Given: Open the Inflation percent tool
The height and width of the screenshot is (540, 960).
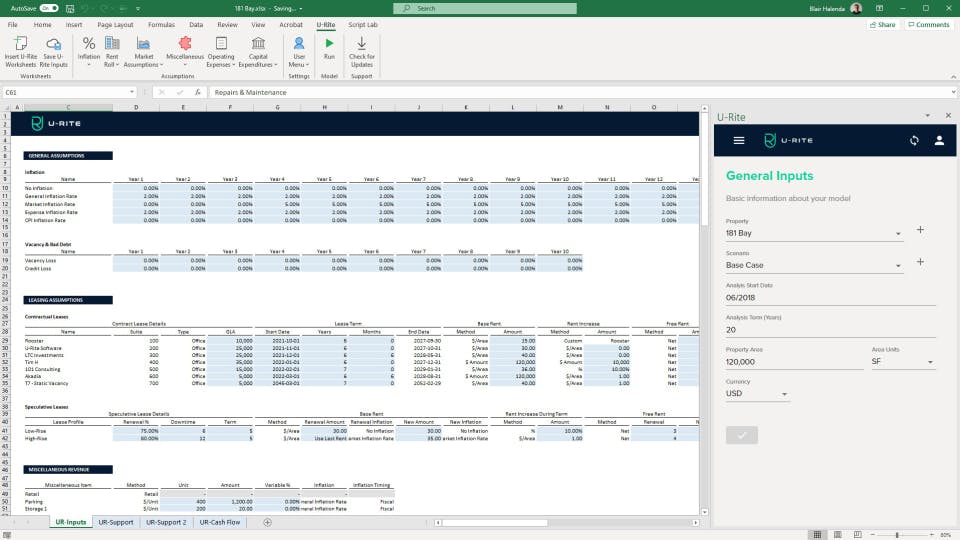Looking at the screenshot, I should 89,44.
